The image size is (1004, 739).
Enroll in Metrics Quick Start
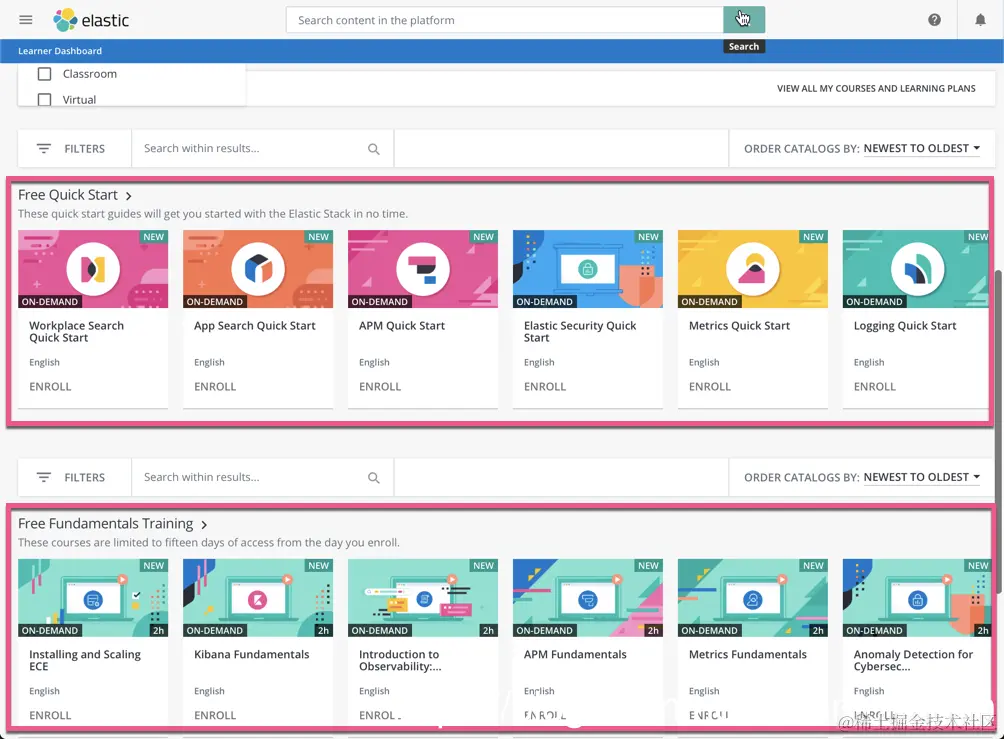point(709,387)
